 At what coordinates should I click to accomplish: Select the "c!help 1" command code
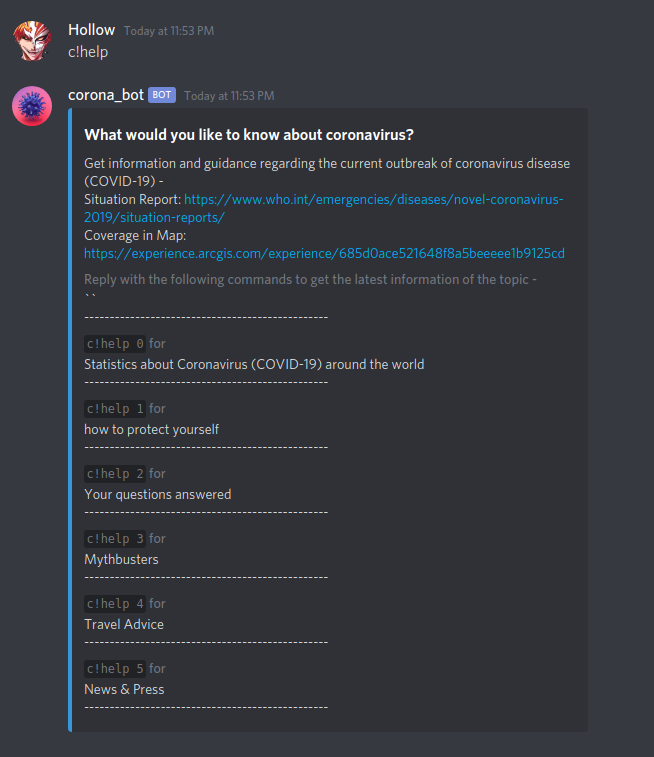tap(115, 408)
